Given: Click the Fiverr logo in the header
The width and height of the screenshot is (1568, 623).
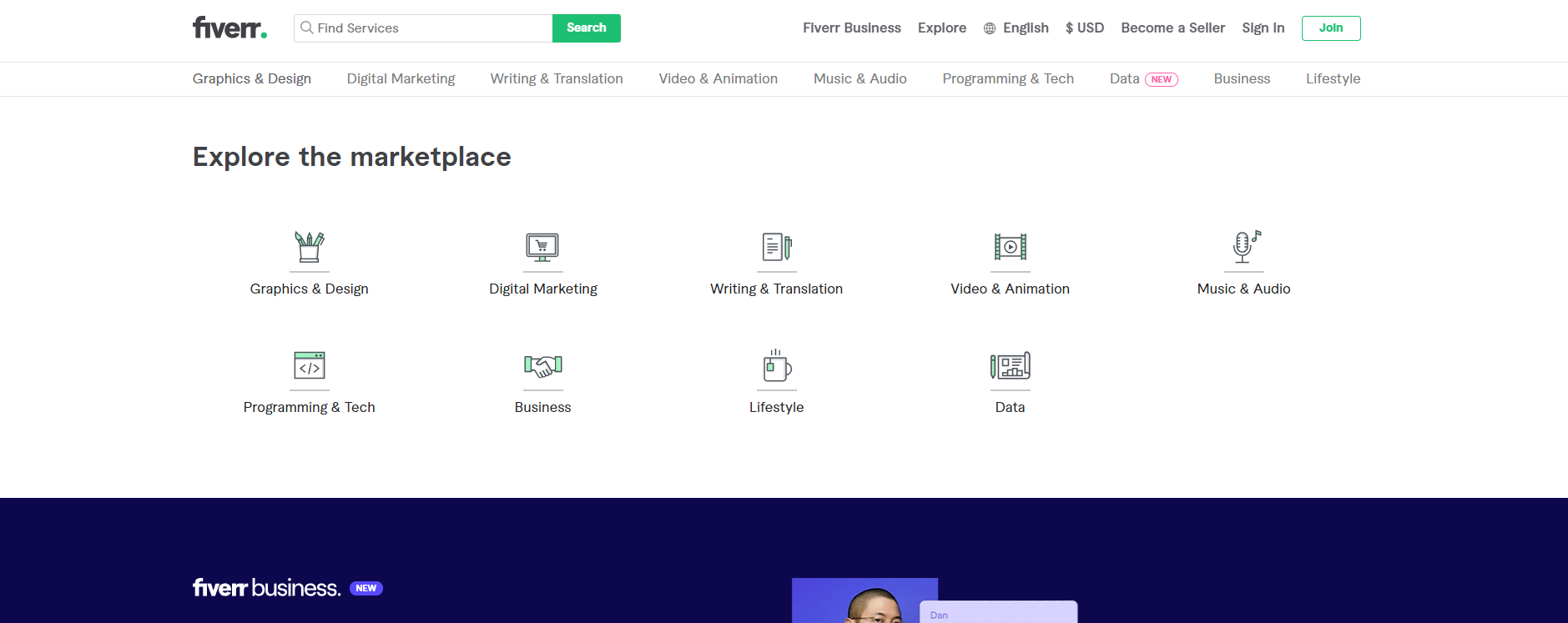Looking at the screenshot, I should 229,28.
